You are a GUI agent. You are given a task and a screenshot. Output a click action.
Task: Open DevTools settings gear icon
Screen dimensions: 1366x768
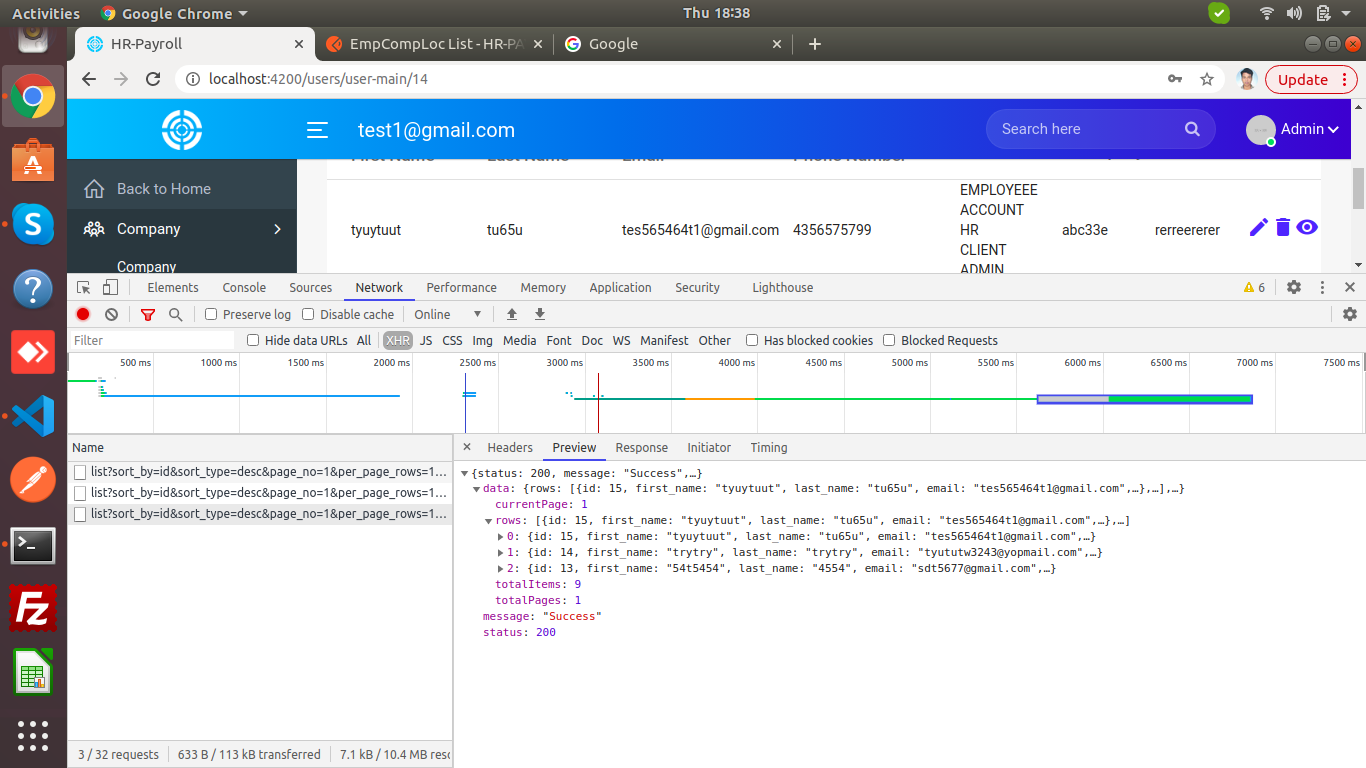pyautogui.click(x=1294, y=287)
